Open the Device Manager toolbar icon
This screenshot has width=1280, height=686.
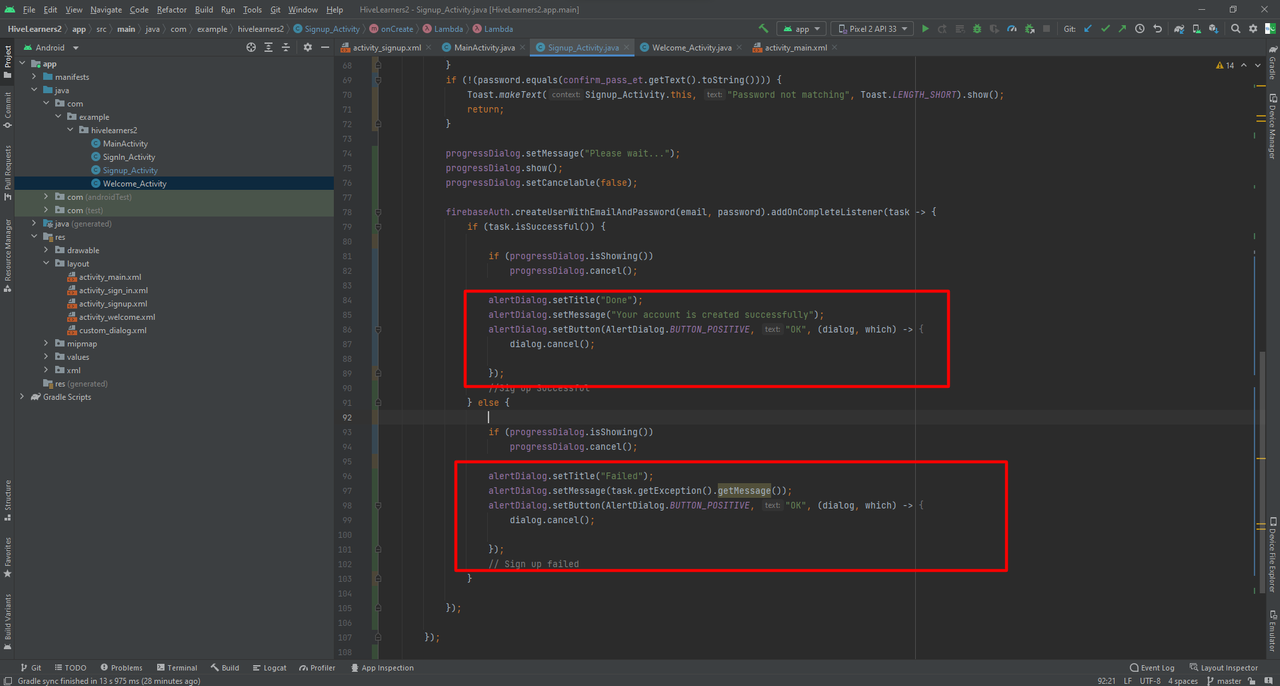click(1198, 29)
